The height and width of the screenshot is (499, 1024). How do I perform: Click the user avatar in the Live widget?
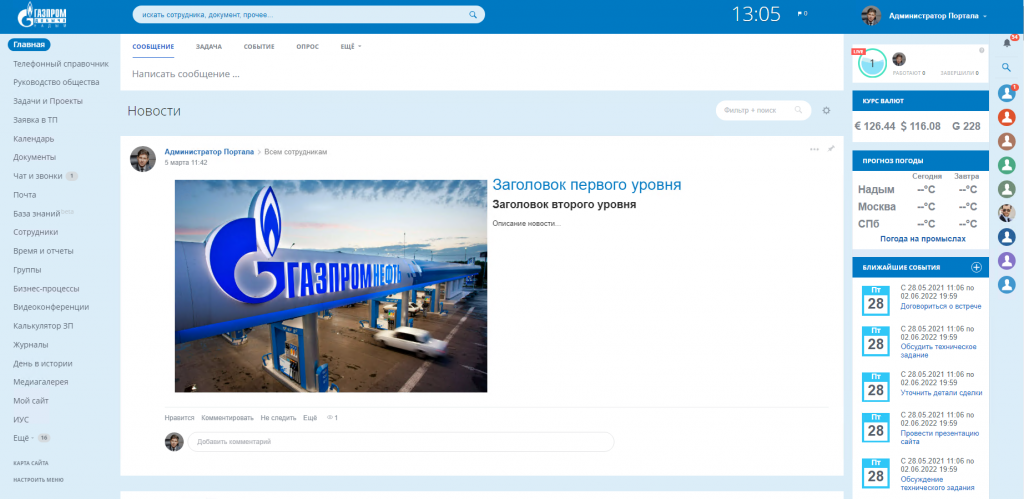point(899,59)
